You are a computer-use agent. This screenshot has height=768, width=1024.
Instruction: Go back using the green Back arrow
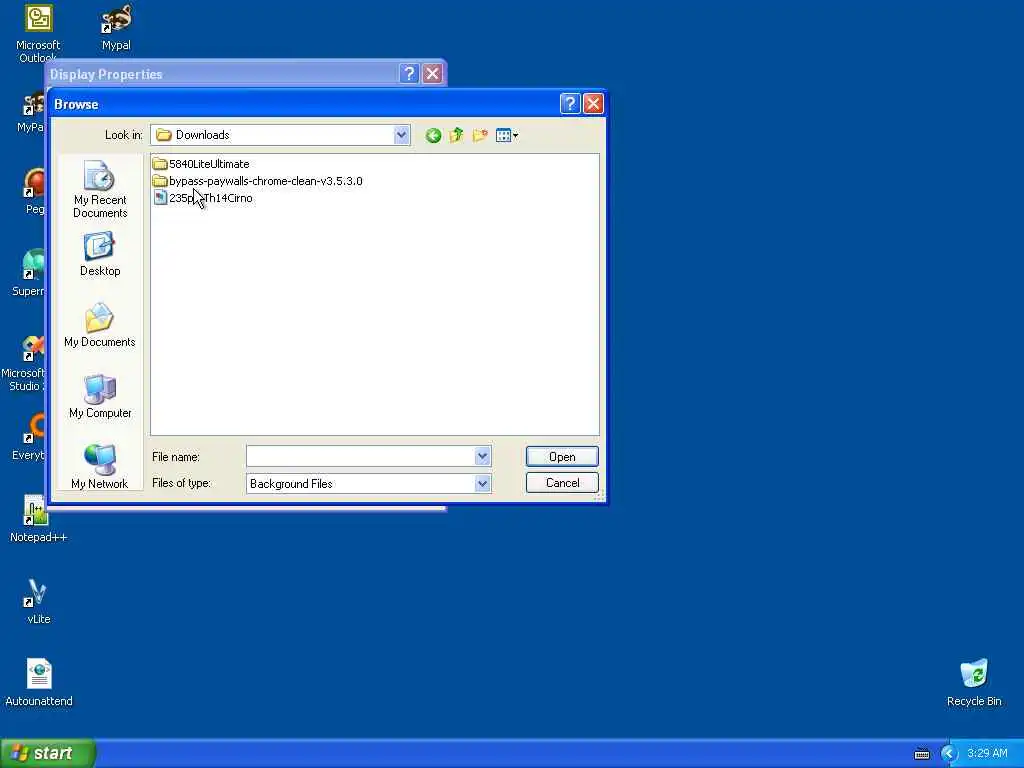click(433, 135)
